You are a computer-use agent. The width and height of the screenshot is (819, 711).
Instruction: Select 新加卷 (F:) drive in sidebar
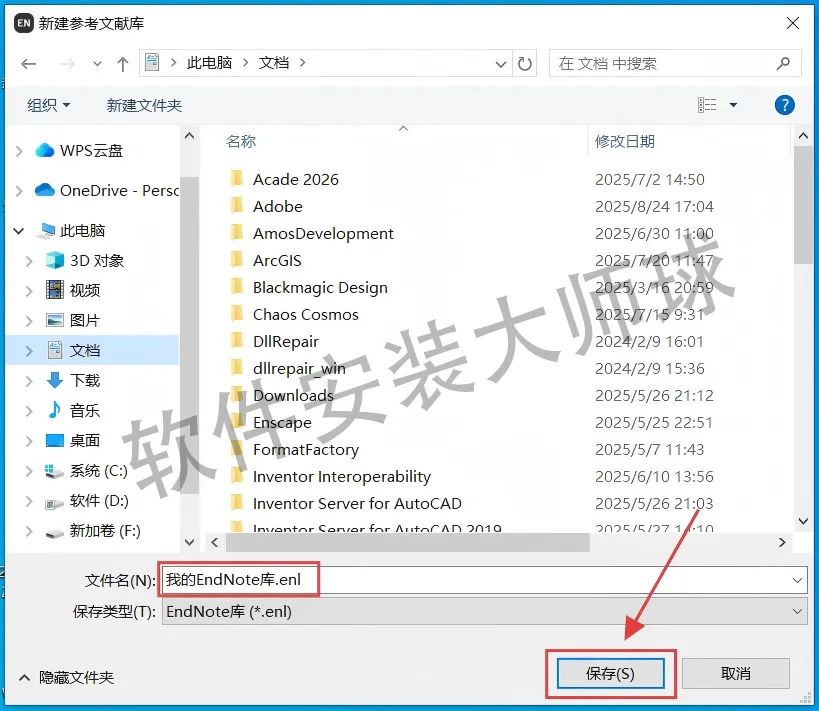[93, 531]
